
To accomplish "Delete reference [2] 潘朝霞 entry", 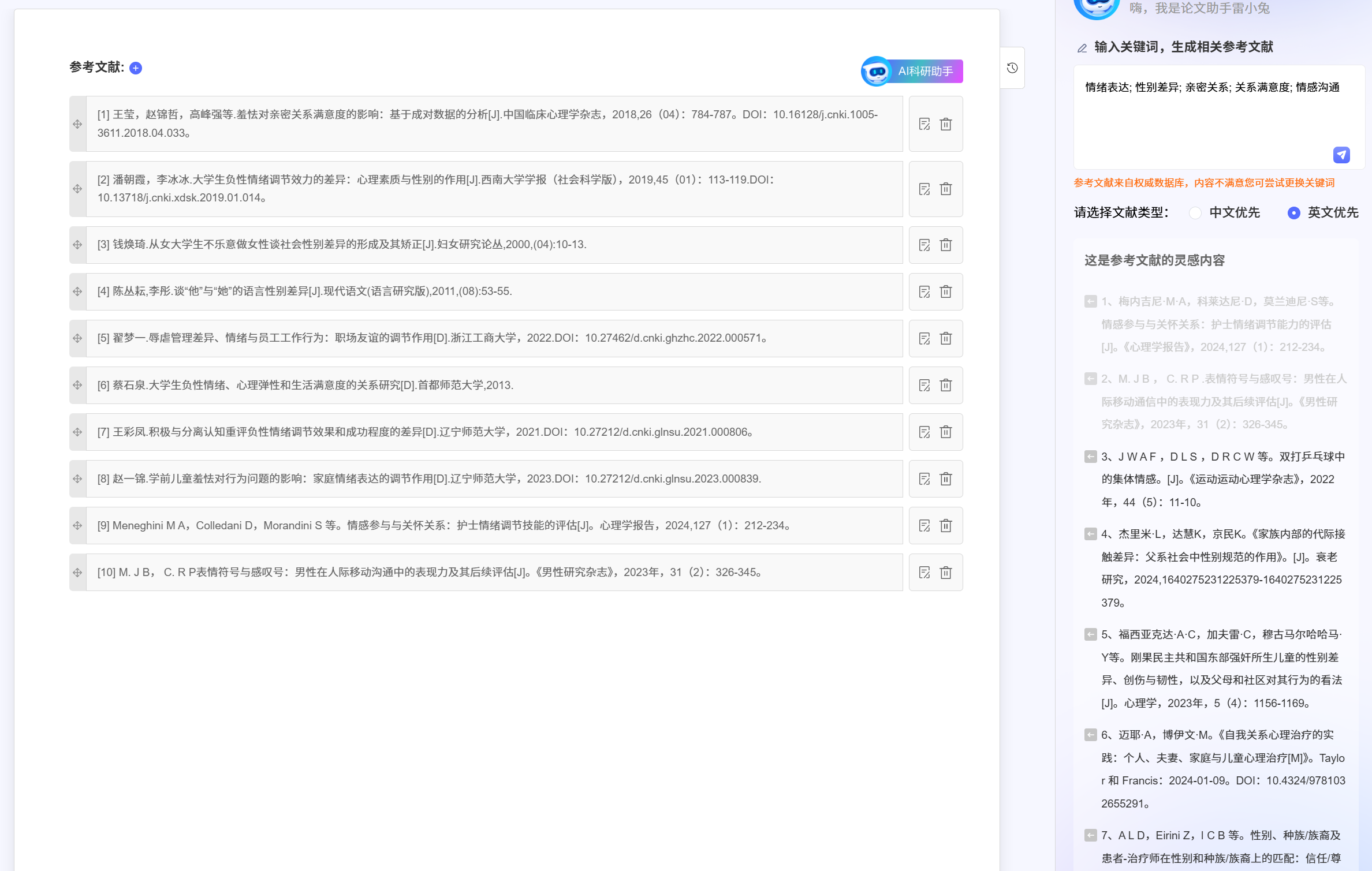I will (946, 189).
